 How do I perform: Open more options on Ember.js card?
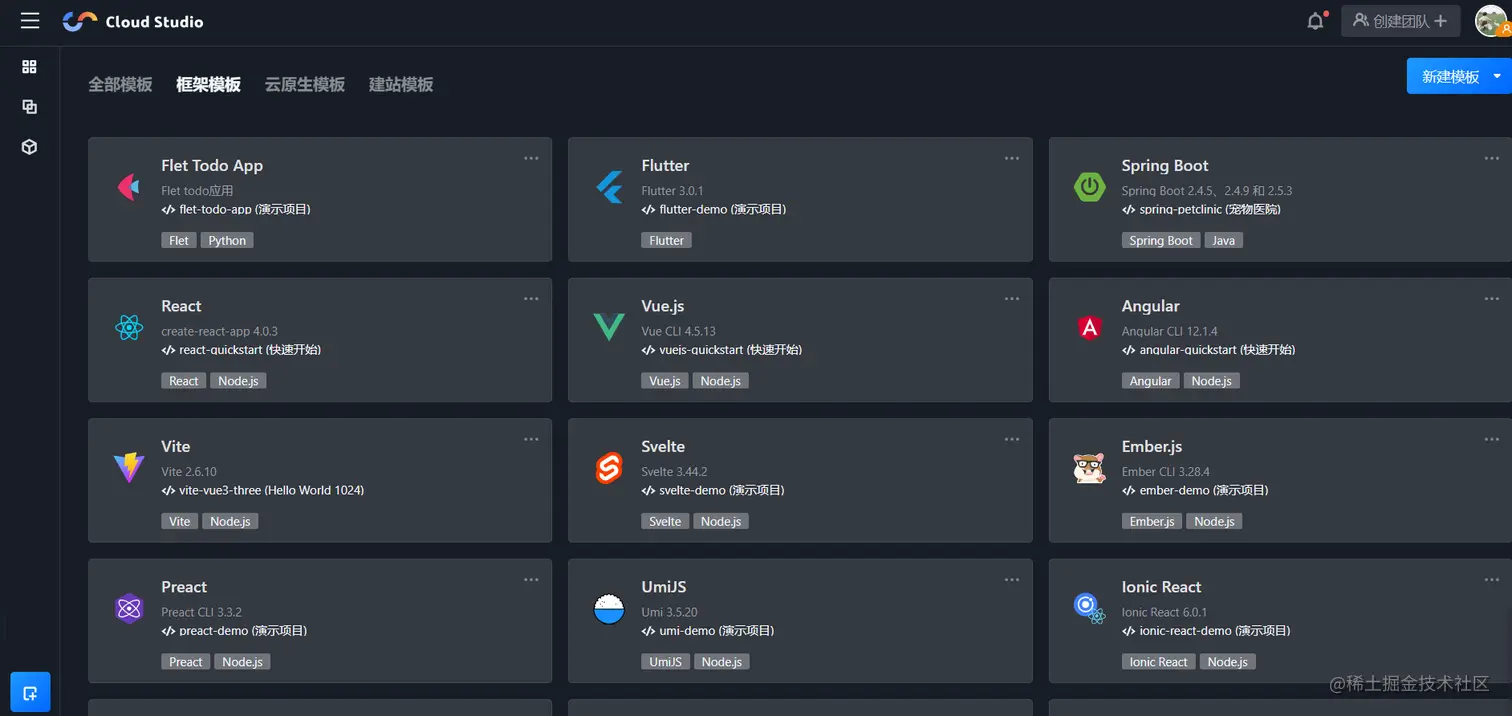click(1492, 438)
